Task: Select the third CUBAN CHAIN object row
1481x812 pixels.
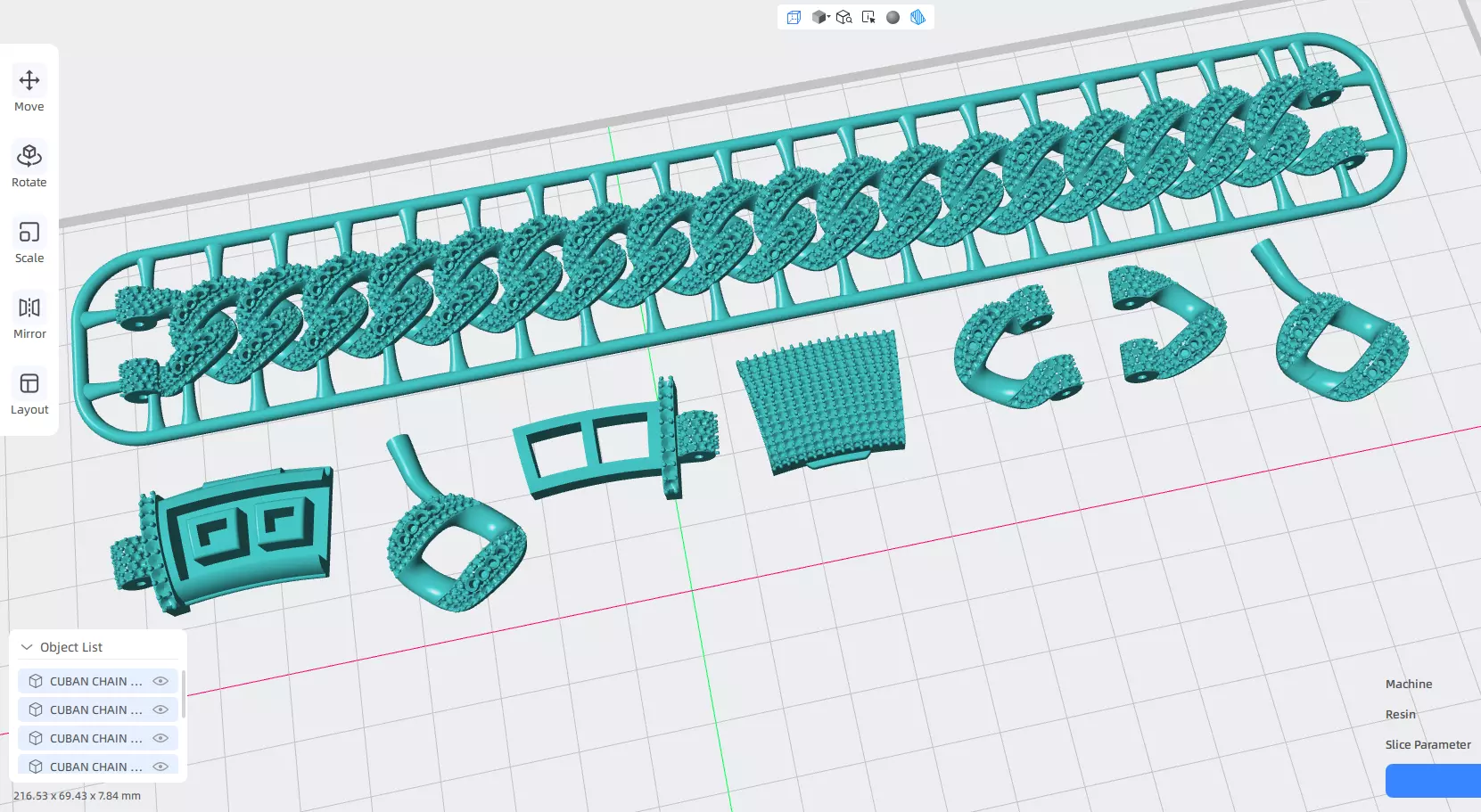Action: [x=98, y=738]
